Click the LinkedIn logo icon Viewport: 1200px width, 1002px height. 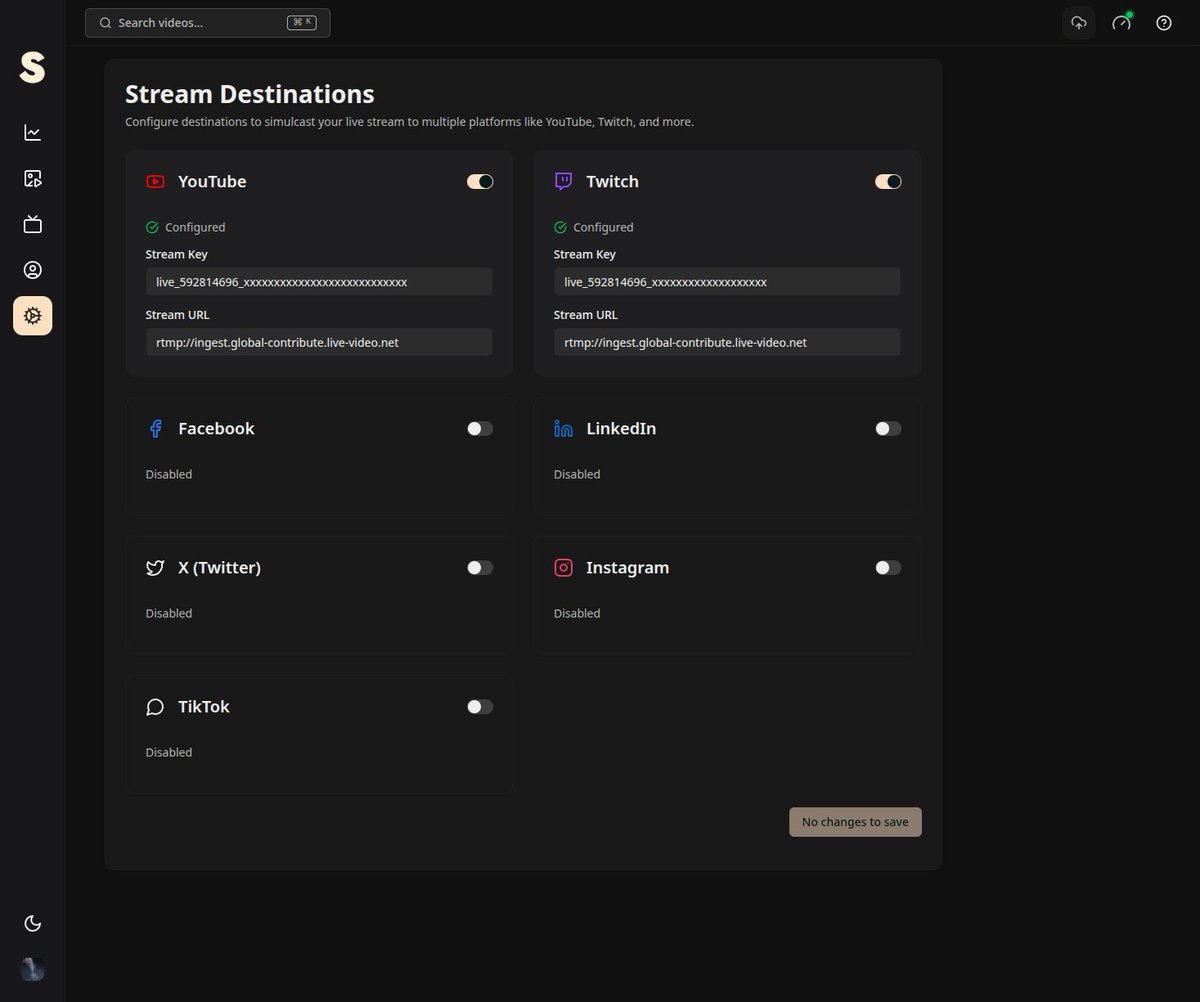coord(563,429)
